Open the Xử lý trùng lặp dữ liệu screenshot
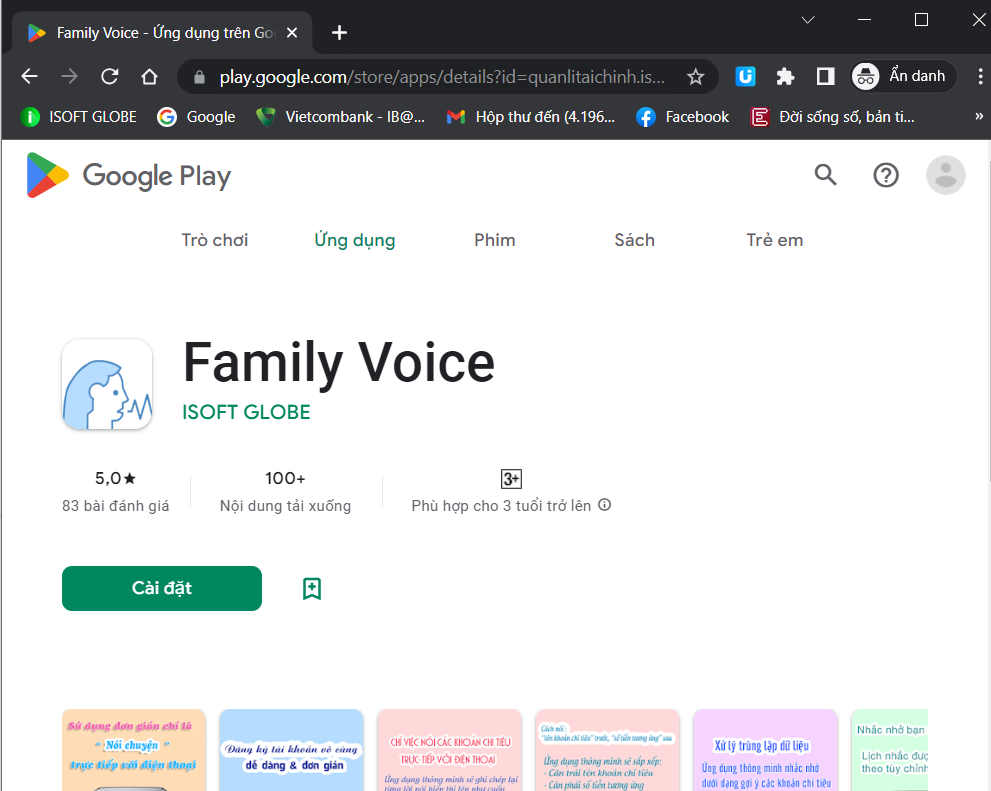The height and width of the screenshot is (791, 991). [x=765, y=750]
